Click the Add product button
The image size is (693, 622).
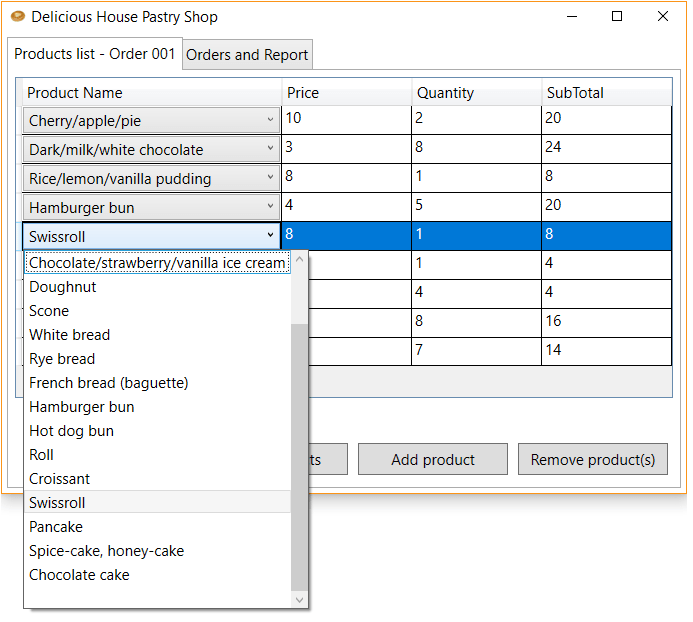pyautogui.click(x=432, y=460)
